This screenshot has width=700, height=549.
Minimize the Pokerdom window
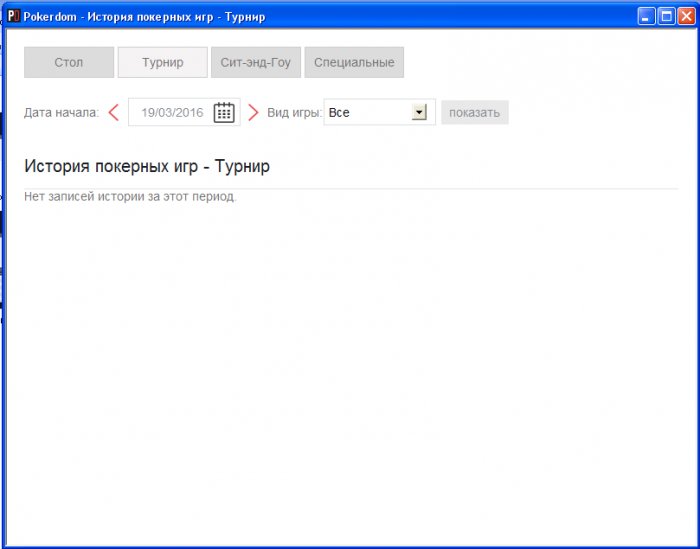coord(646,17)
